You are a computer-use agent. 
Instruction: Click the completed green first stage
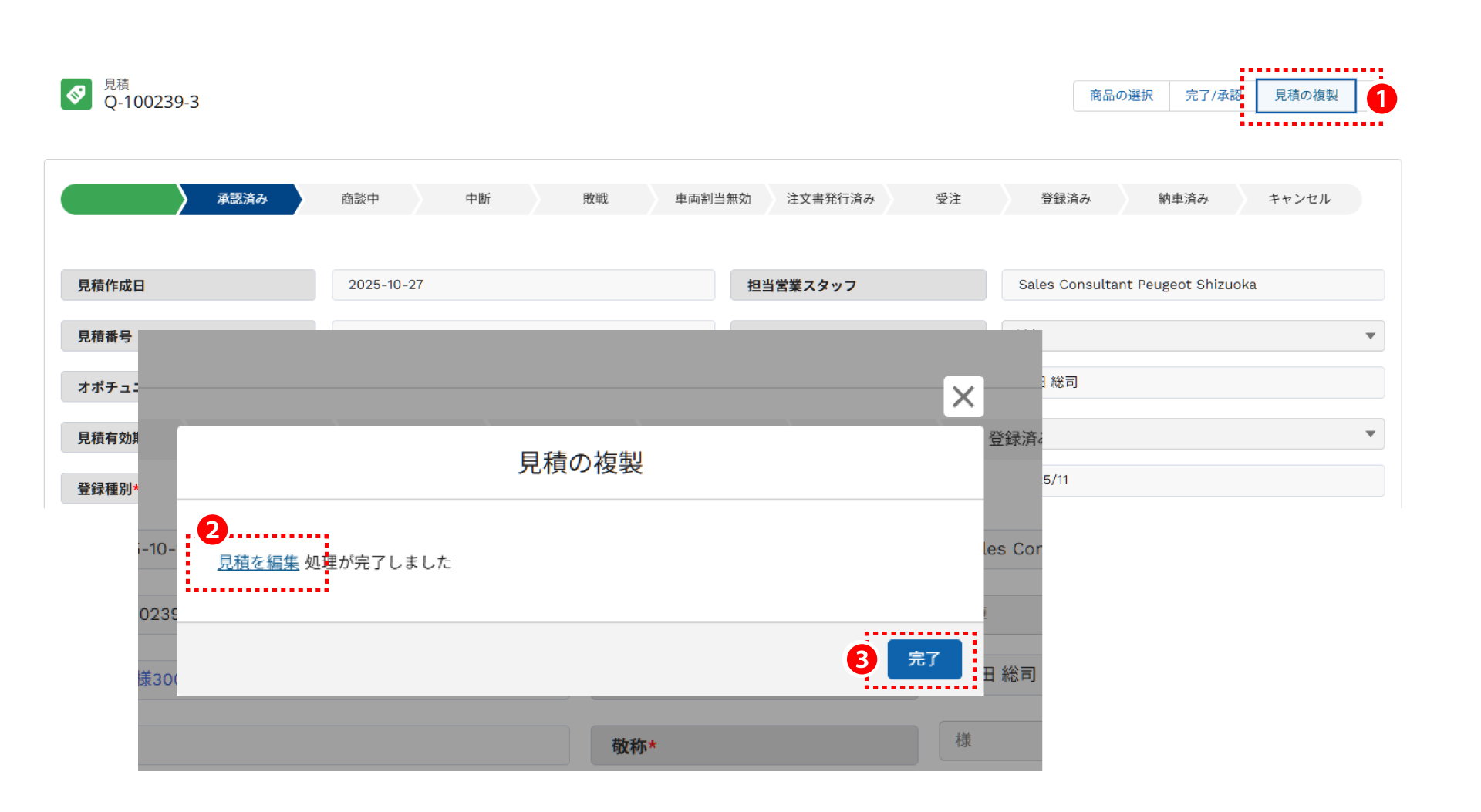[x=120, y=199]
